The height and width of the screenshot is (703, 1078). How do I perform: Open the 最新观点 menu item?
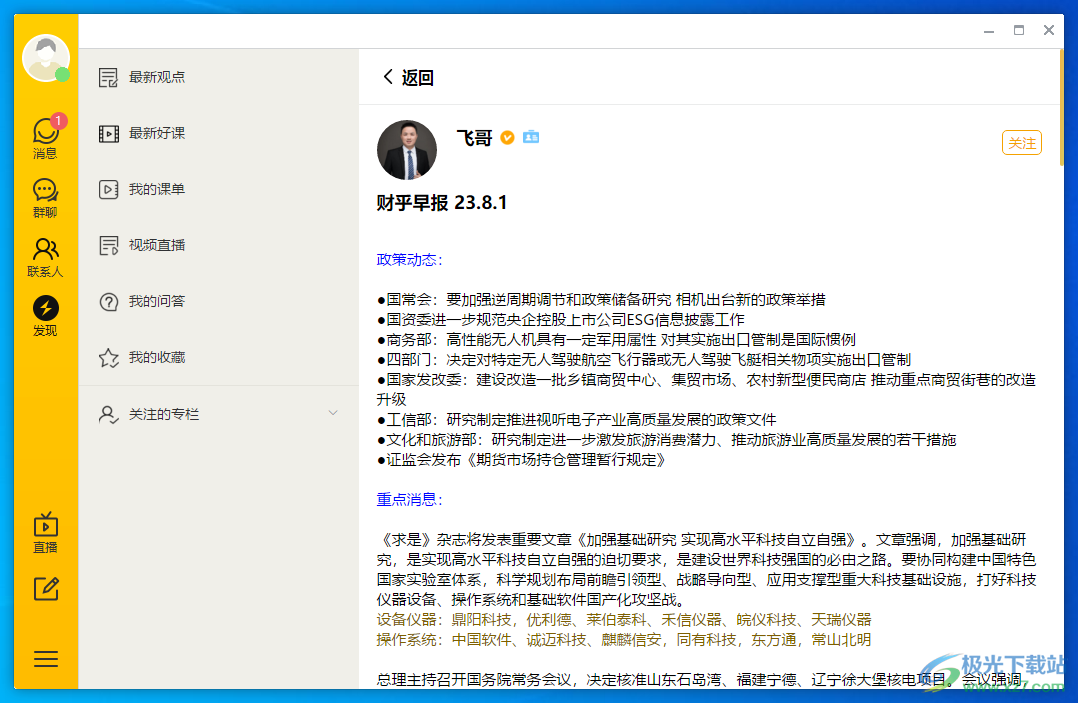[219, 77]
